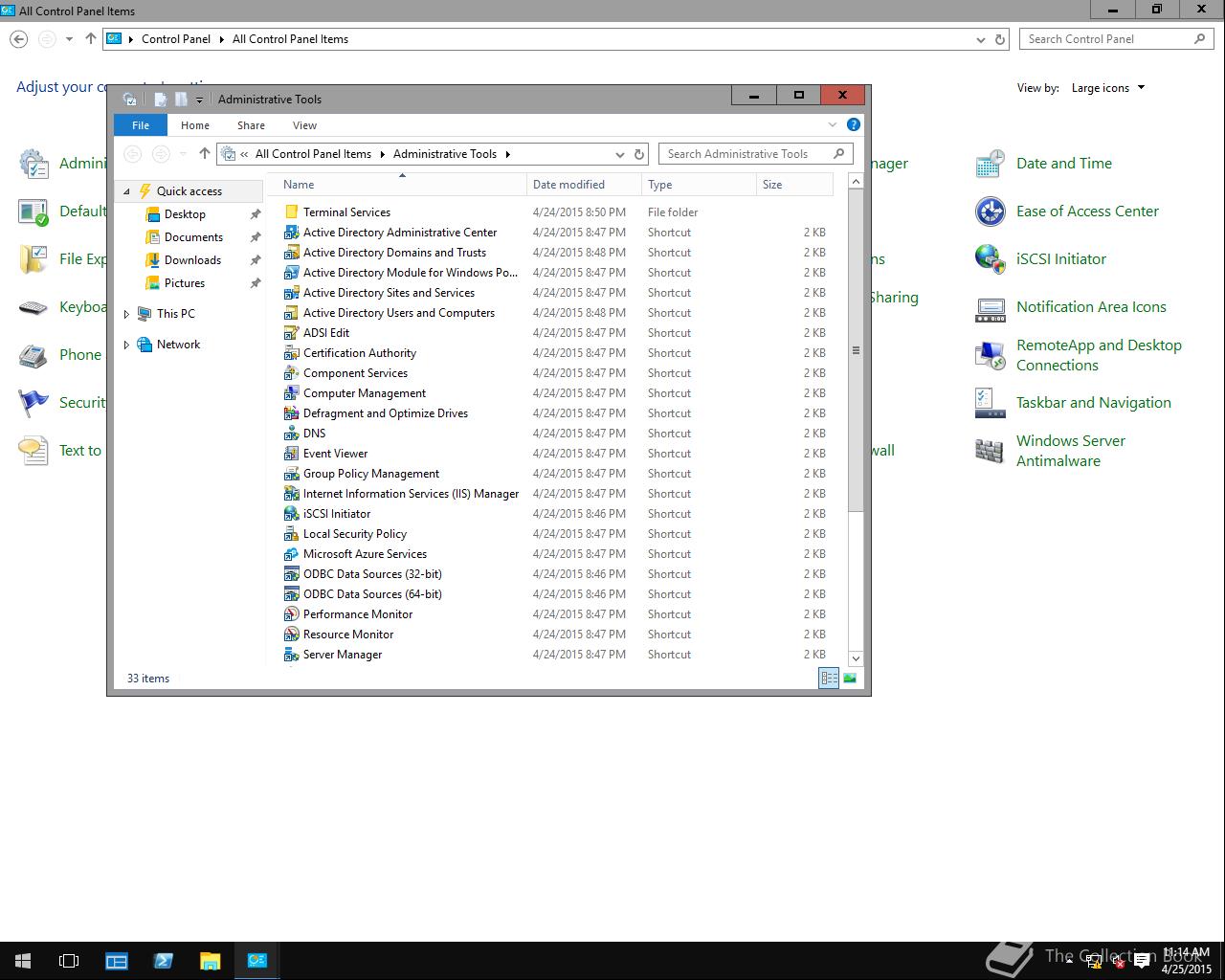Select the Server Manager shortcut icon
The height and width of the screenshot is (980, 1225).
tap(292, 654)
